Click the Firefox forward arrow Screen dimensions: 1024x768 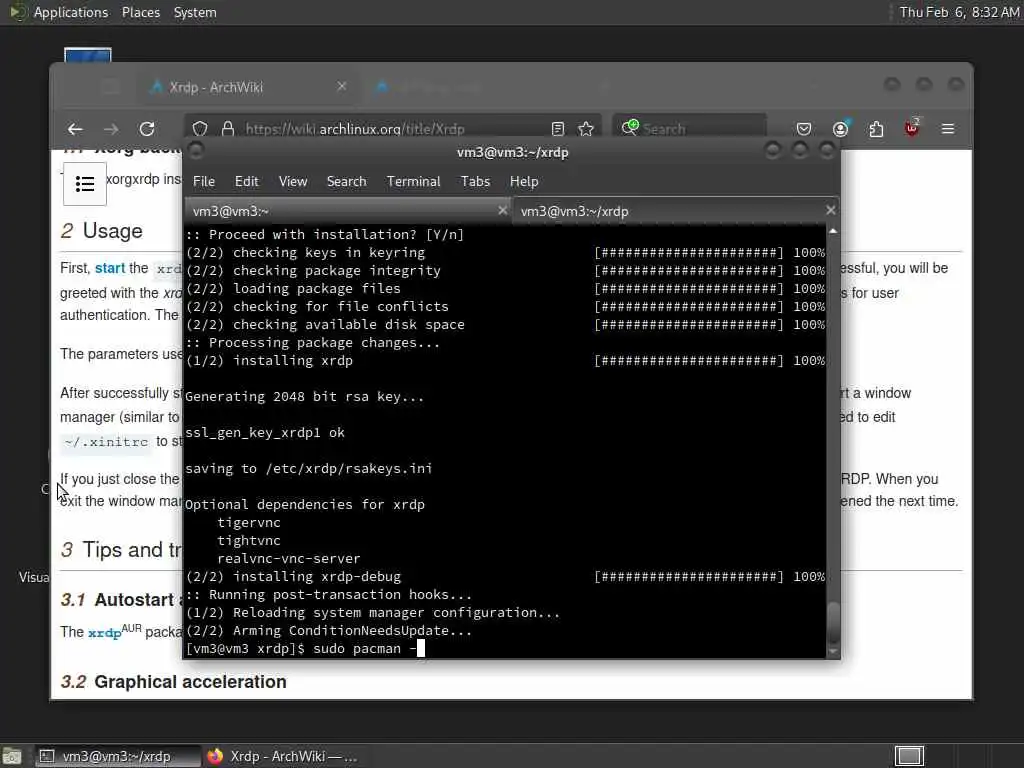pos(111,129)
